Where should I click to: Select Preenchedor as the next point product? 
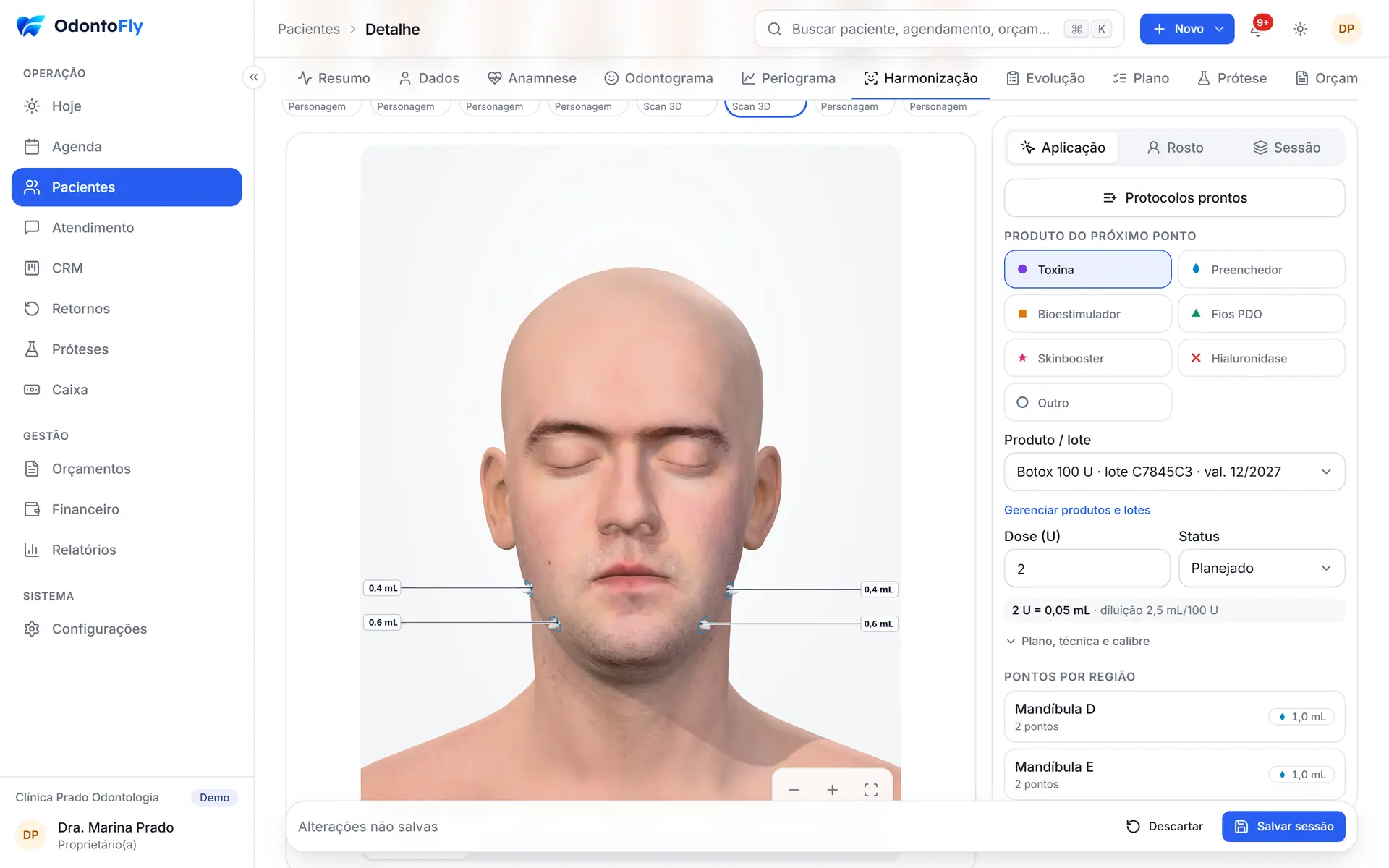(1261, 269)
